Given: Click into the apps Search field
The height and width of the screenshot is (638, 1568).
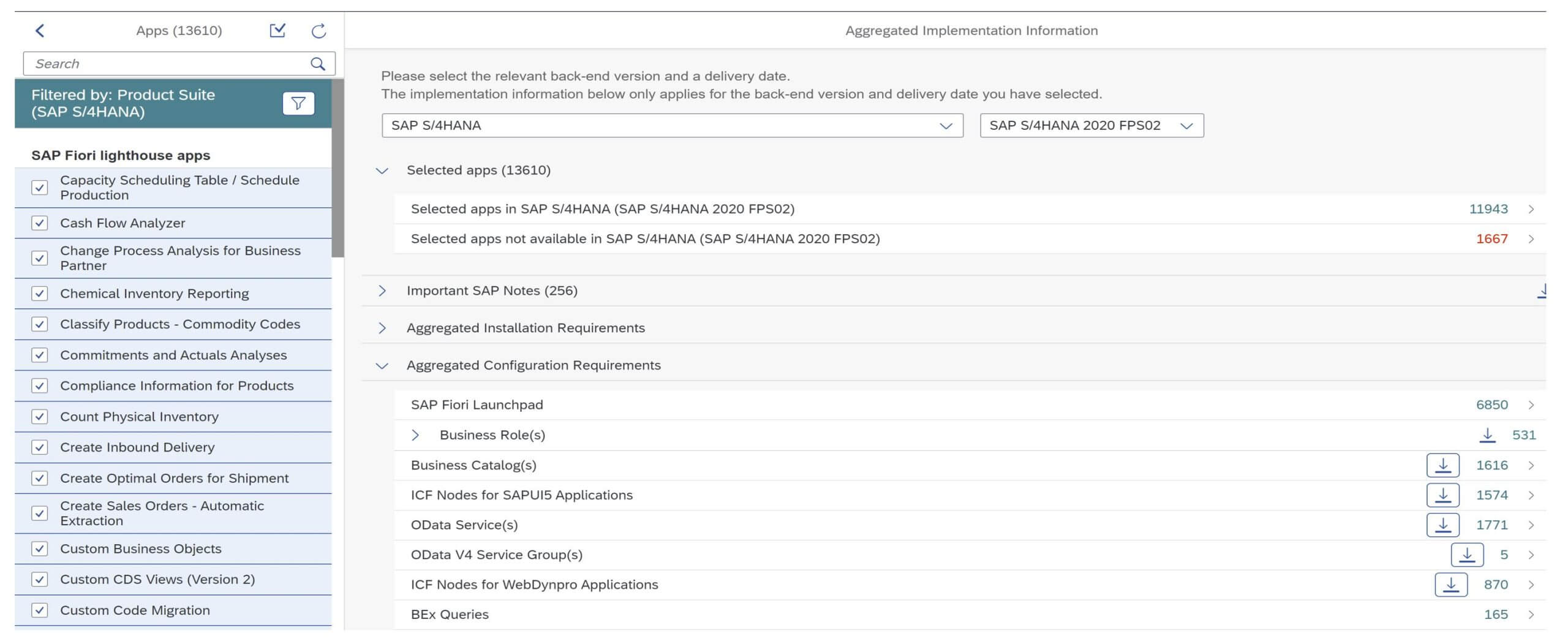Looking at the screenshot, I should [x=168, y=64].
